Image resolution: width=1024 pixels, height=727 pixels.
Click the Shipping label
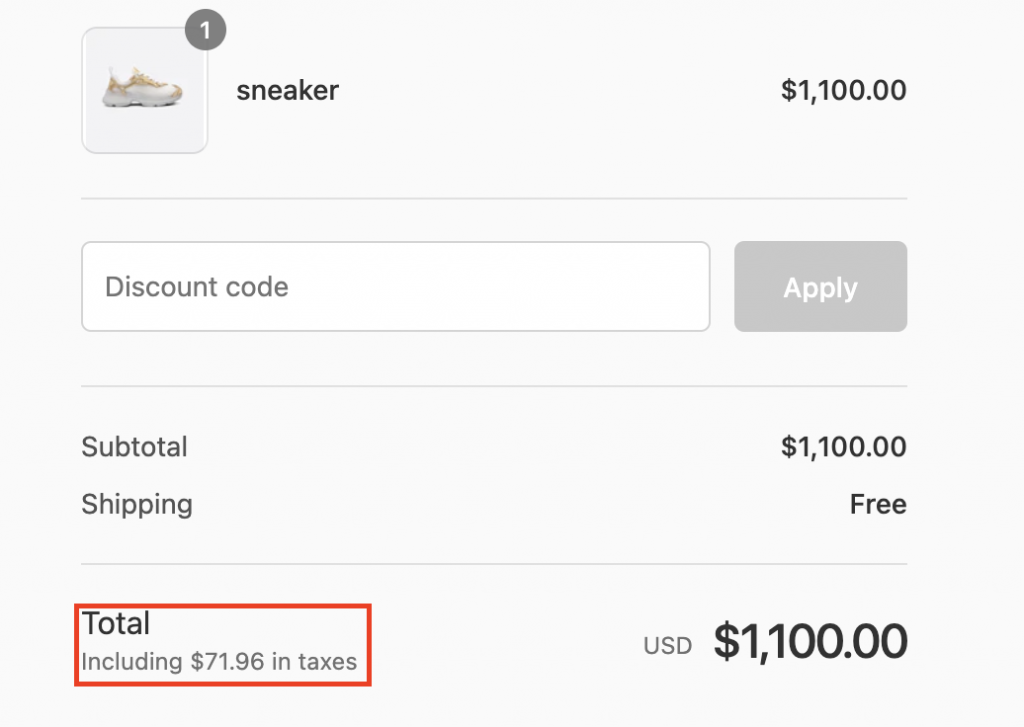pyautogui.click(x=137, y=504)
